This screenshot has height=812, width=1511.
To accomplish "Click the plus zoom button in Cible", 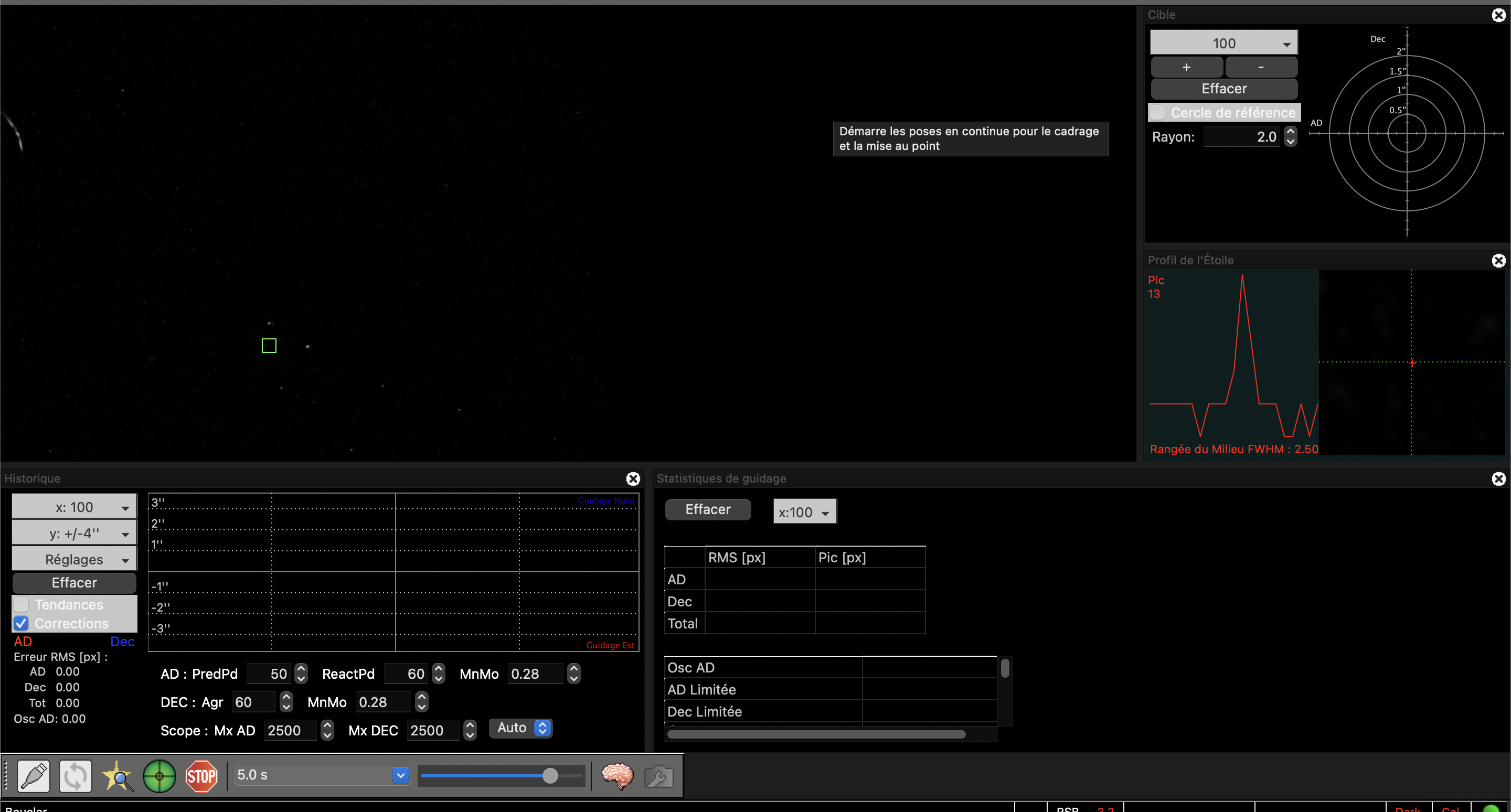I will (x=1186, y=67).
